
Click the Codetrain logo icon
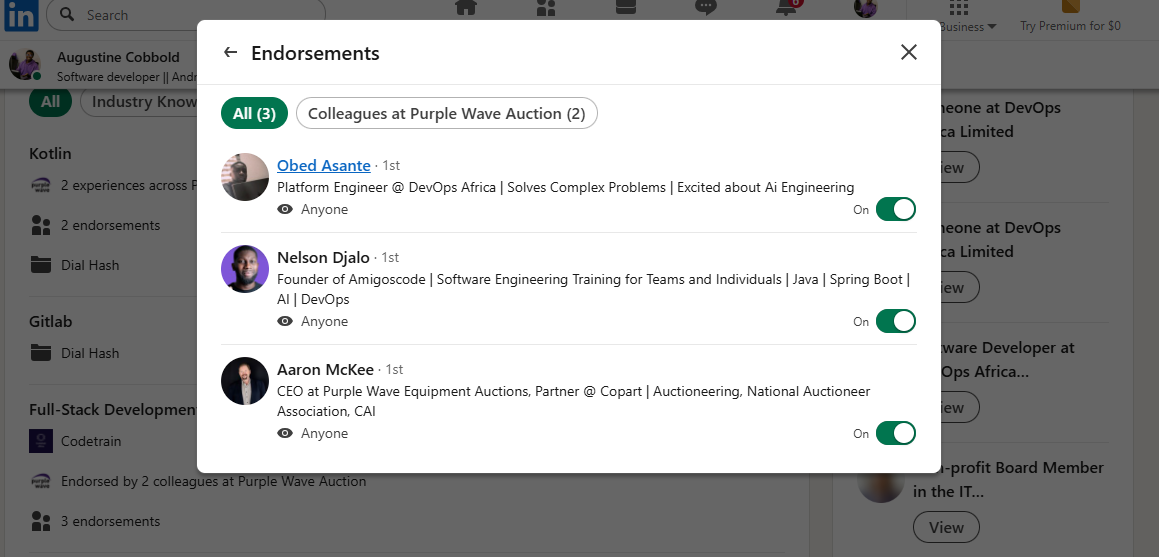pyautogui.click(x=41, y=441)
